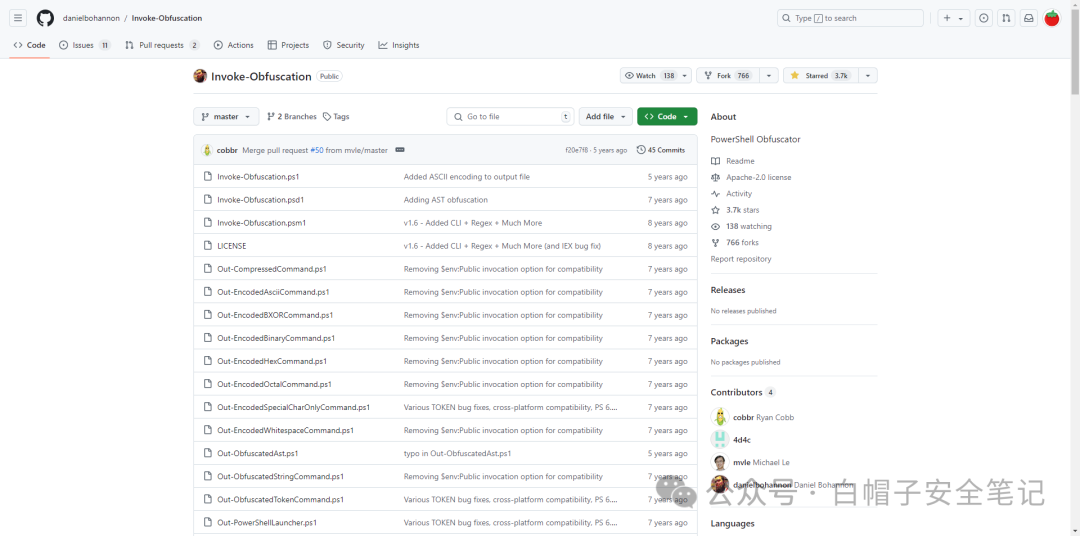Open the Watch notifications dropdown
The width and height of the screenshot is (1080, 536).
(x=656, y=76)
